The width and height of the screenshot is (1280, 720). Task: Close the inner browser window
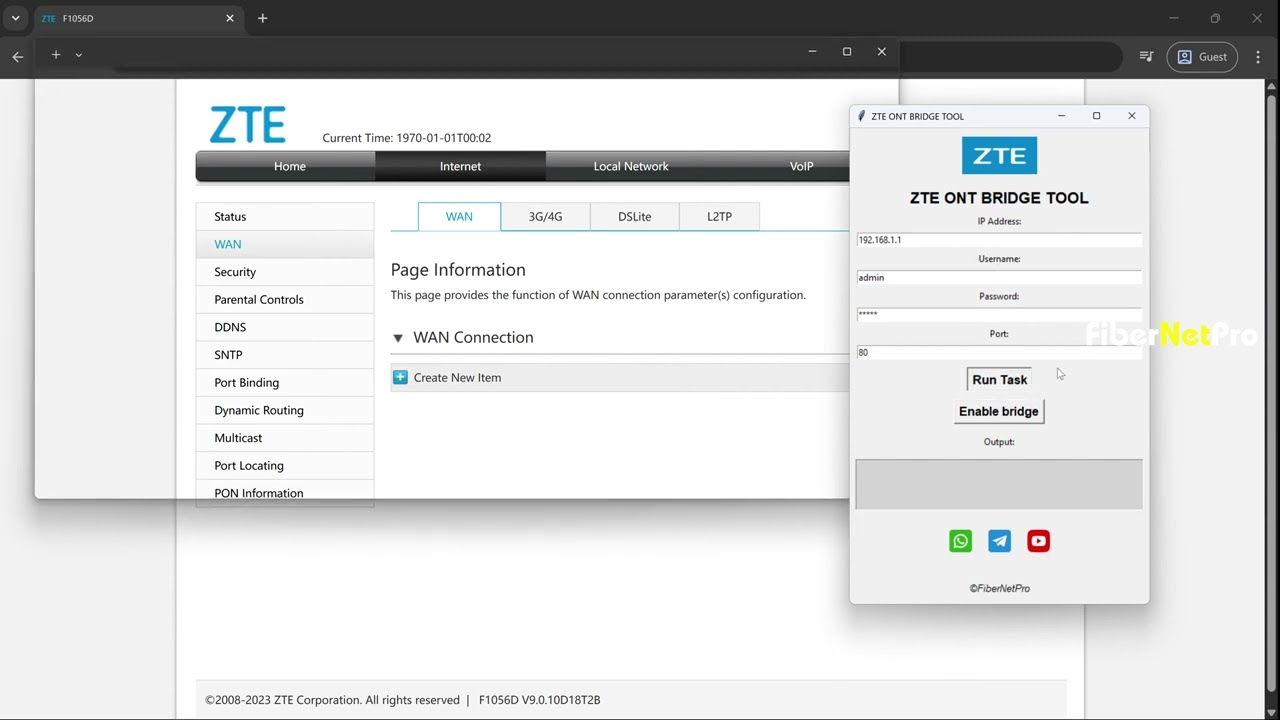[x=881, y=52]
